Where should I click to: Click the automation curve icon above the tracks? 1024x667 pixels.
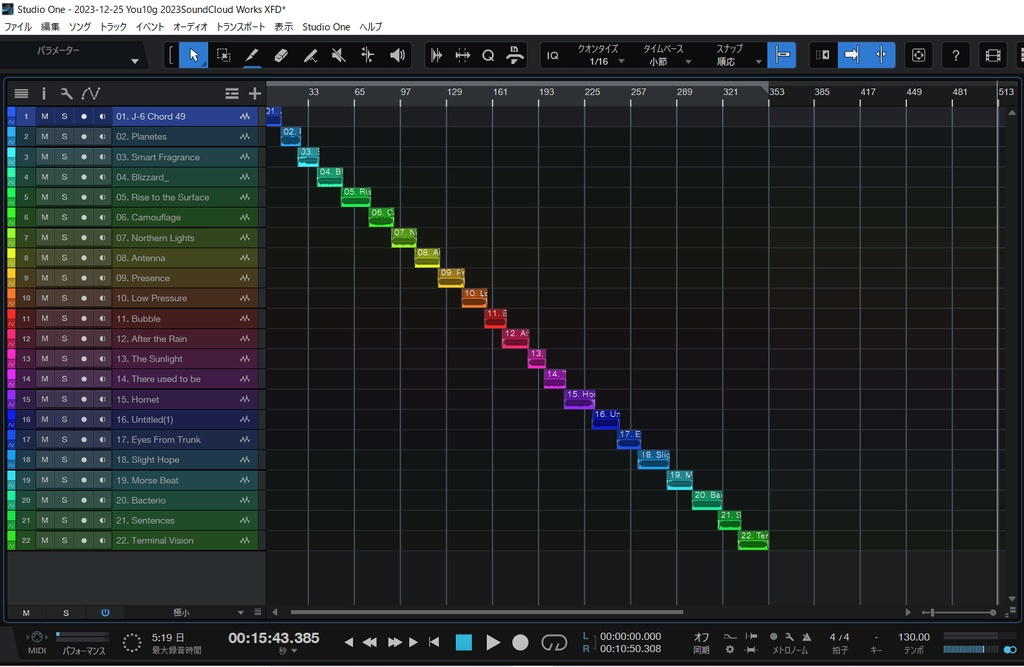tap(91, 93)
